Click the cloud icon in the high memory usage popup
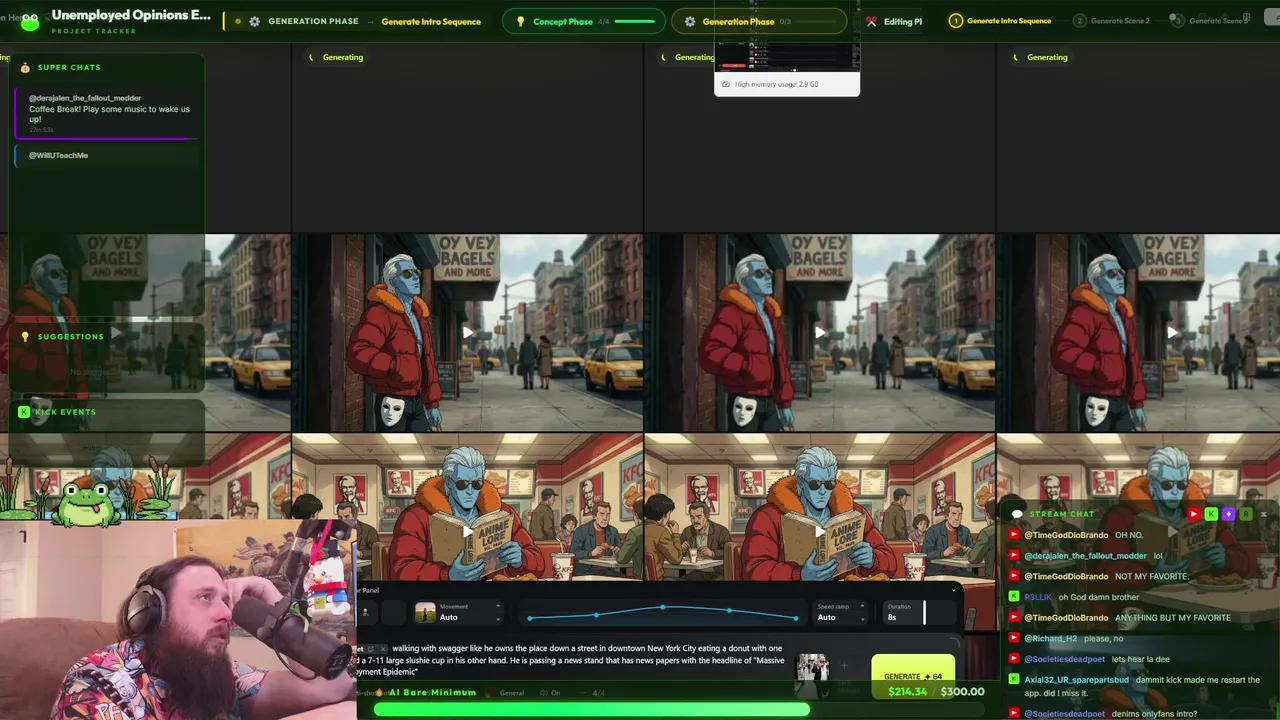This screenshot has width=1280, height=720. point(726,84)
